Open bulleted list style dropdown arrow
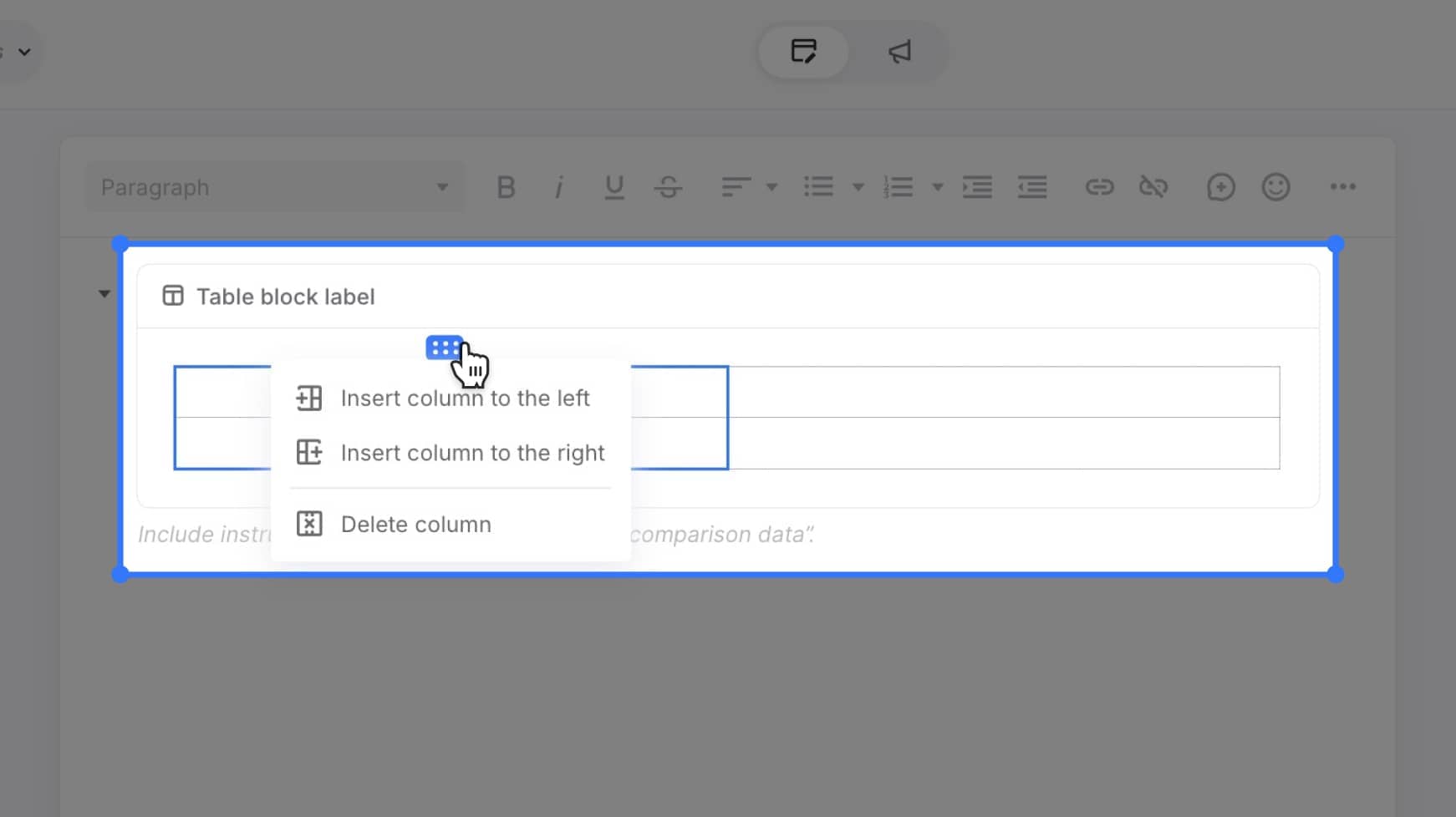 click(x=858, y=187)
